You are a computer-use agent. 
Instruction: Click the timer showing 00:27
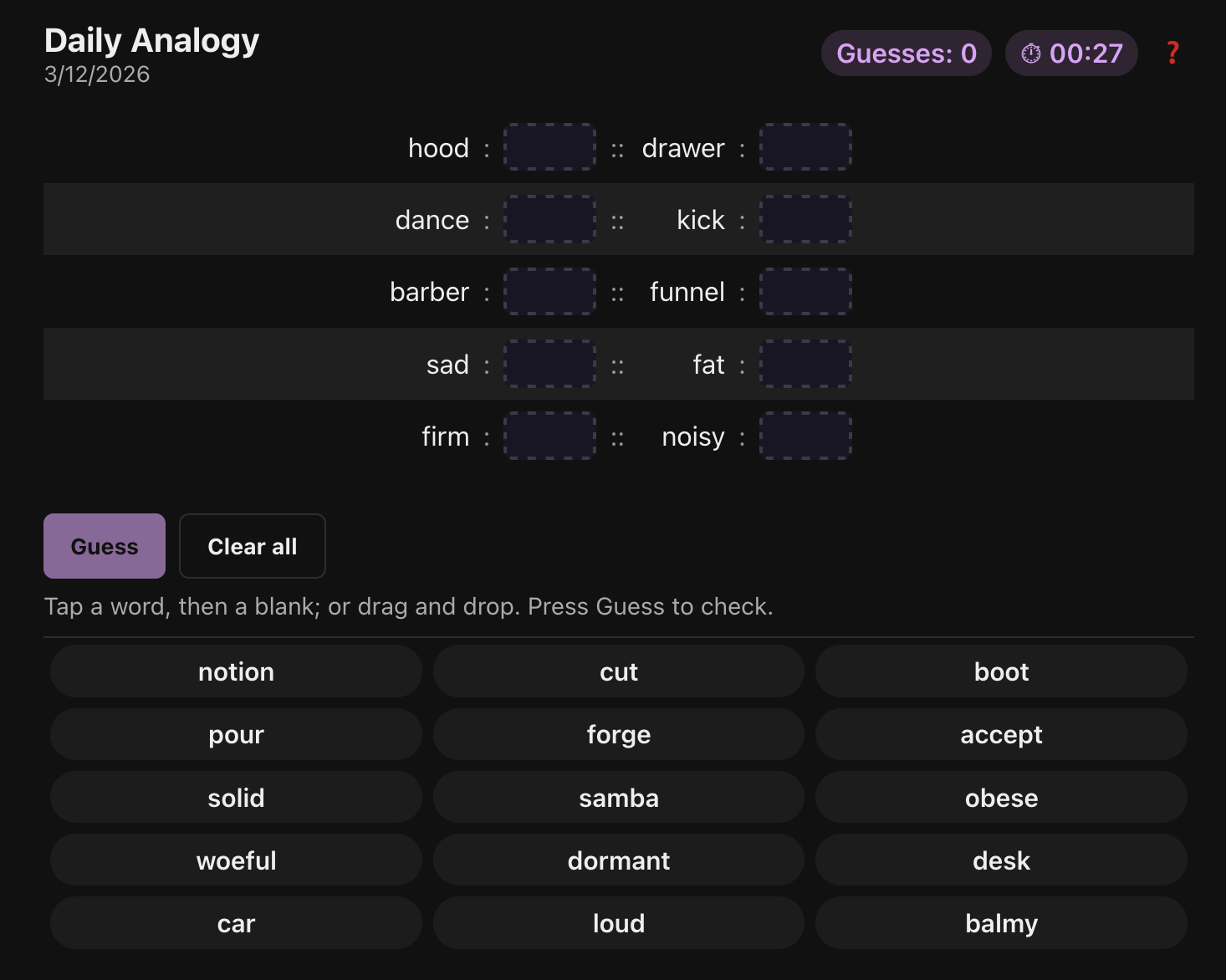1071,54
